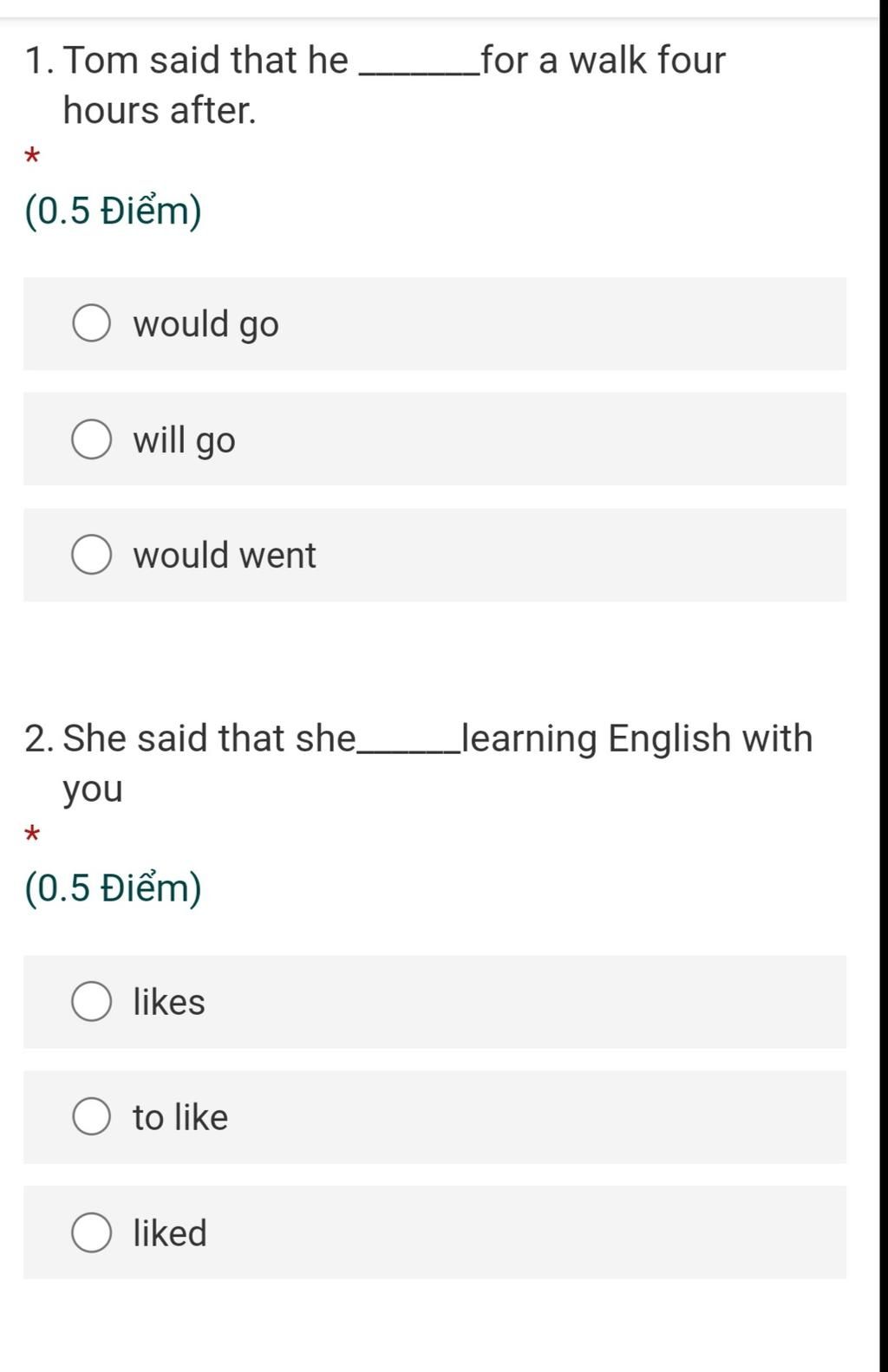This screenshot has height=1372, width=888.
Task: Click the right-edge scrollbar
Action: pyautogui.click(x=884, y=686)
